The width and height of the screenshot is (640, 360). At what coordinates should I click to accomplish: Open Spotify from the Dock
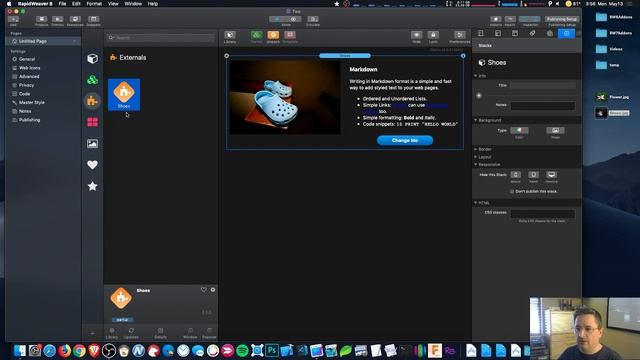[242, 351]
